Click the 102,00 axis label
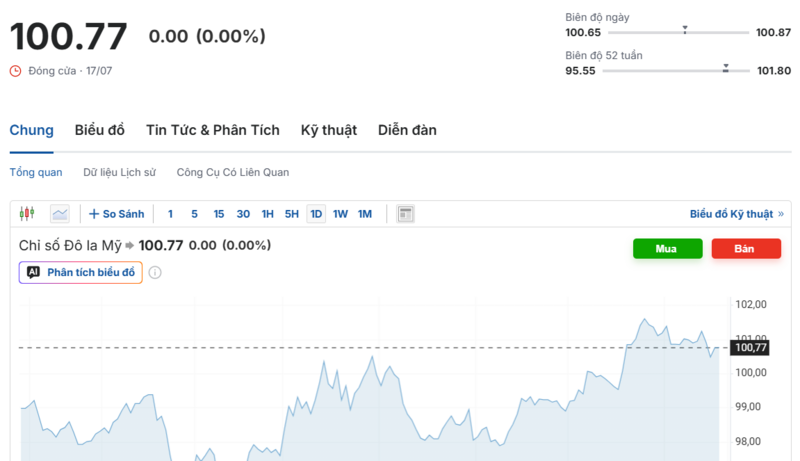This screenshot has height=461, width=800. point(751,304)
